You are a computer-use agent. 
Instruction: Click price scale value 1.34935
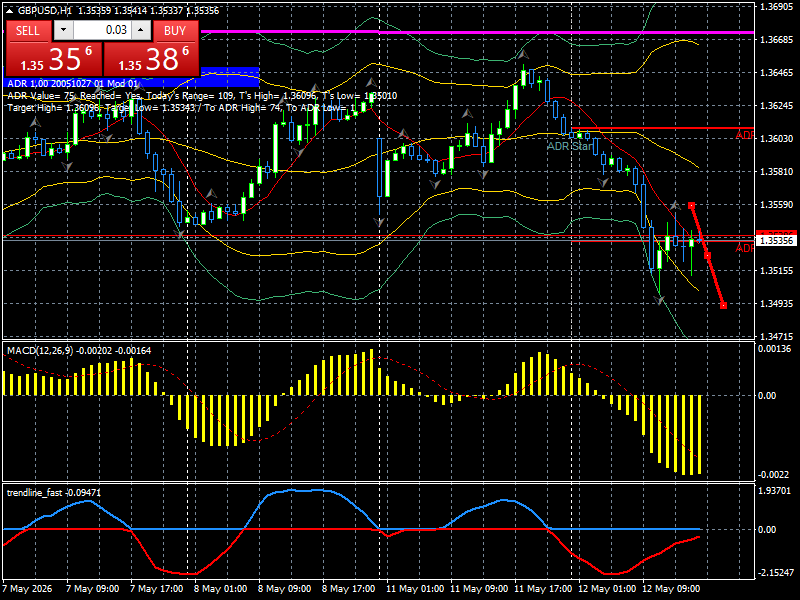pos(776,304)
